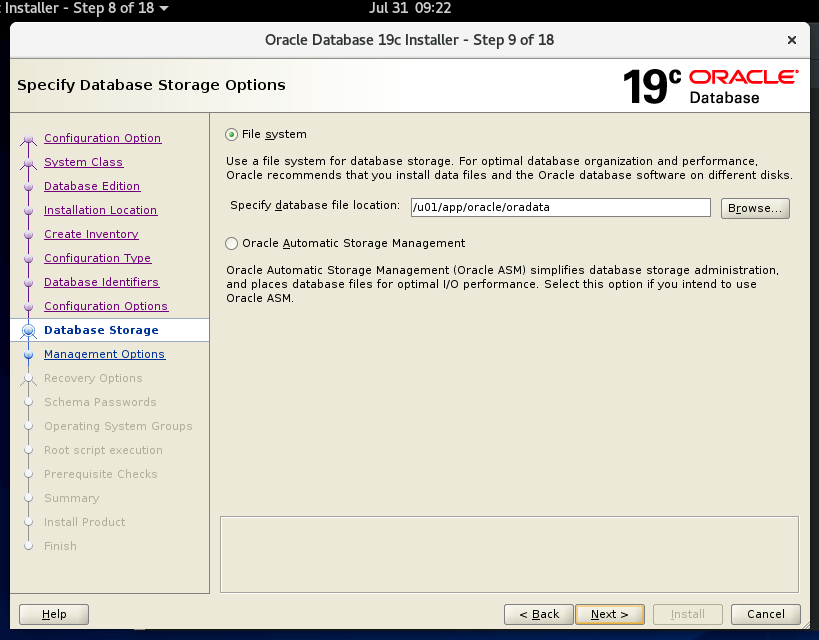Go Back to the previous step

[x=539, y=614]
